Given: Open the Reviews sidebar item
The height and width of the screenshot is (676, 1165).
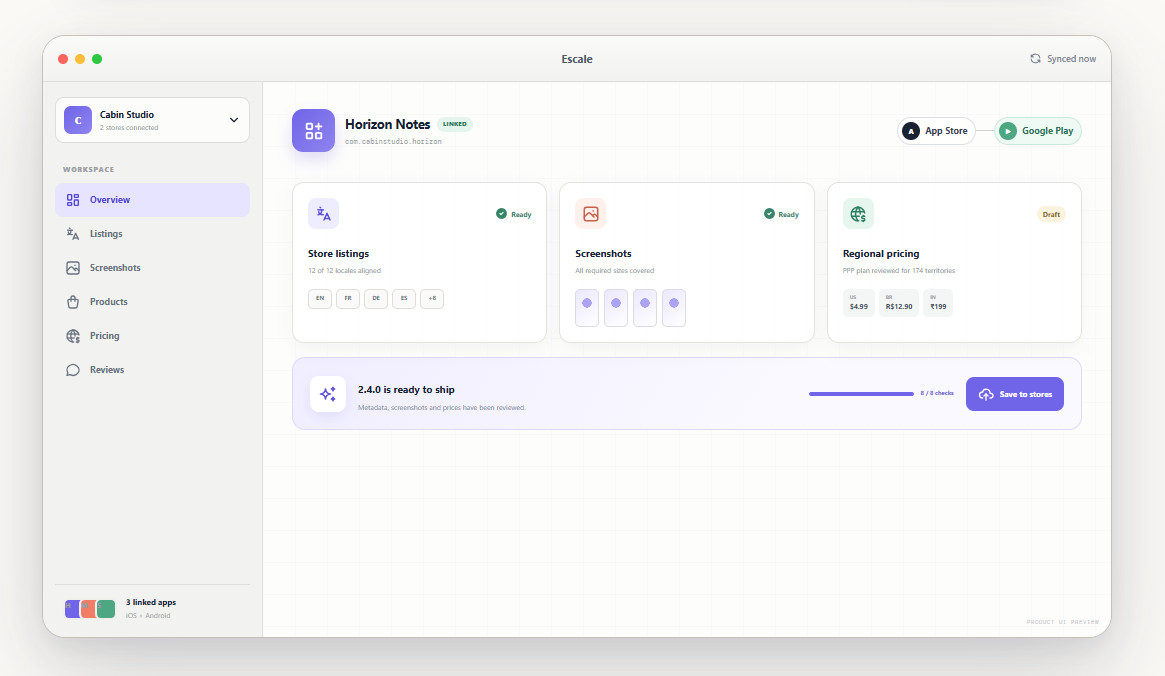Looking at the screenshot, I should click(152, 370).
